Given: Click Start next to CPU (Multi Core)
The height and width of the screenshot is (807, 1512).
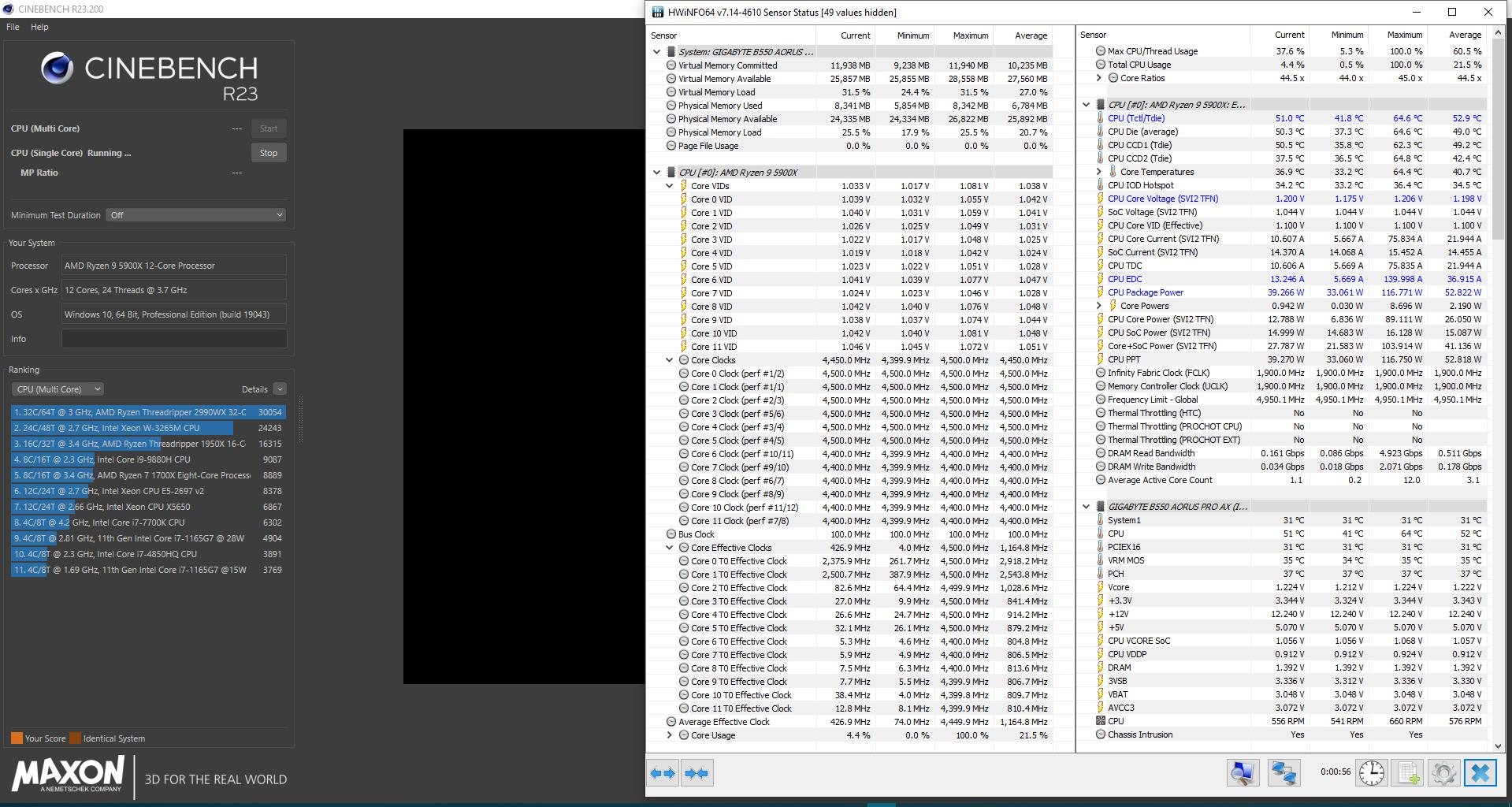Looking at the screenshot, I should coord(269,128).
